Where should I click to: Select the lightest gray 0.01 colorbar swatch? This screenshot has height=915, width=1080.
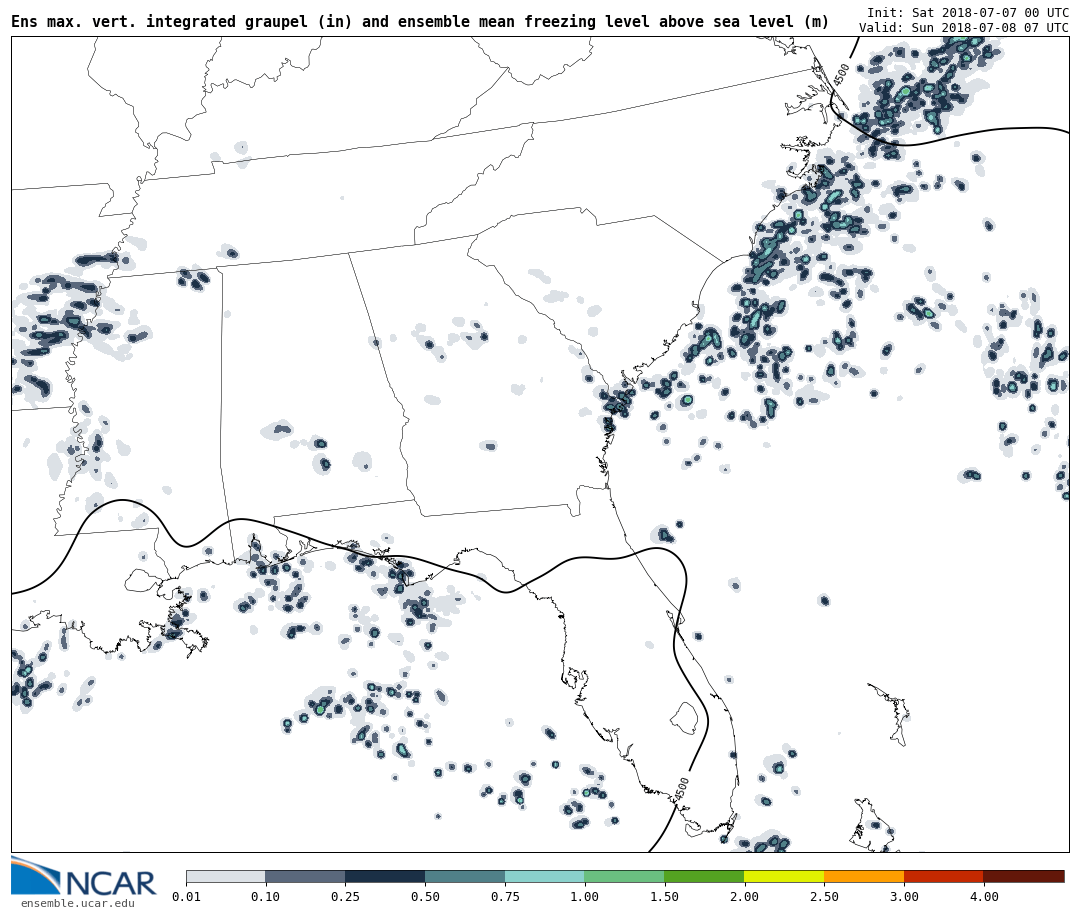pyautogui.click(x=226, y=876)
